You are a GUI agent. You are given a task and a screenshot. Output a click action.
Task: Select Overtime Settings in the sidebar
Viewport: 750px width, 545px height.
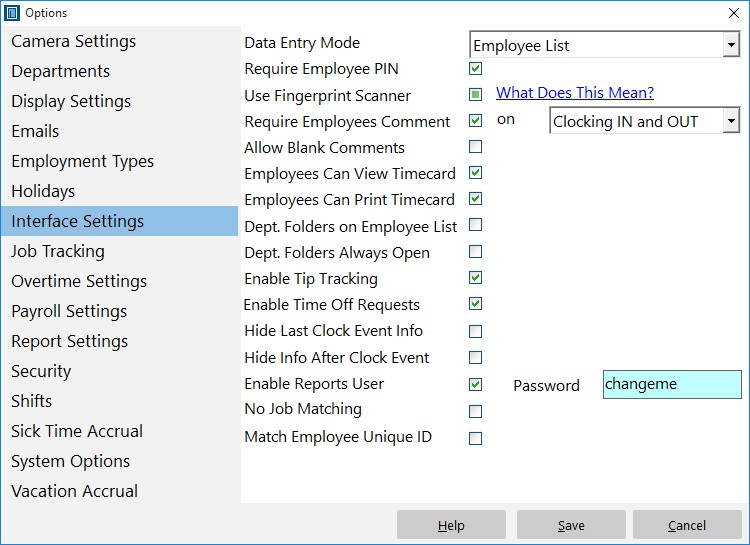(79, 281)
